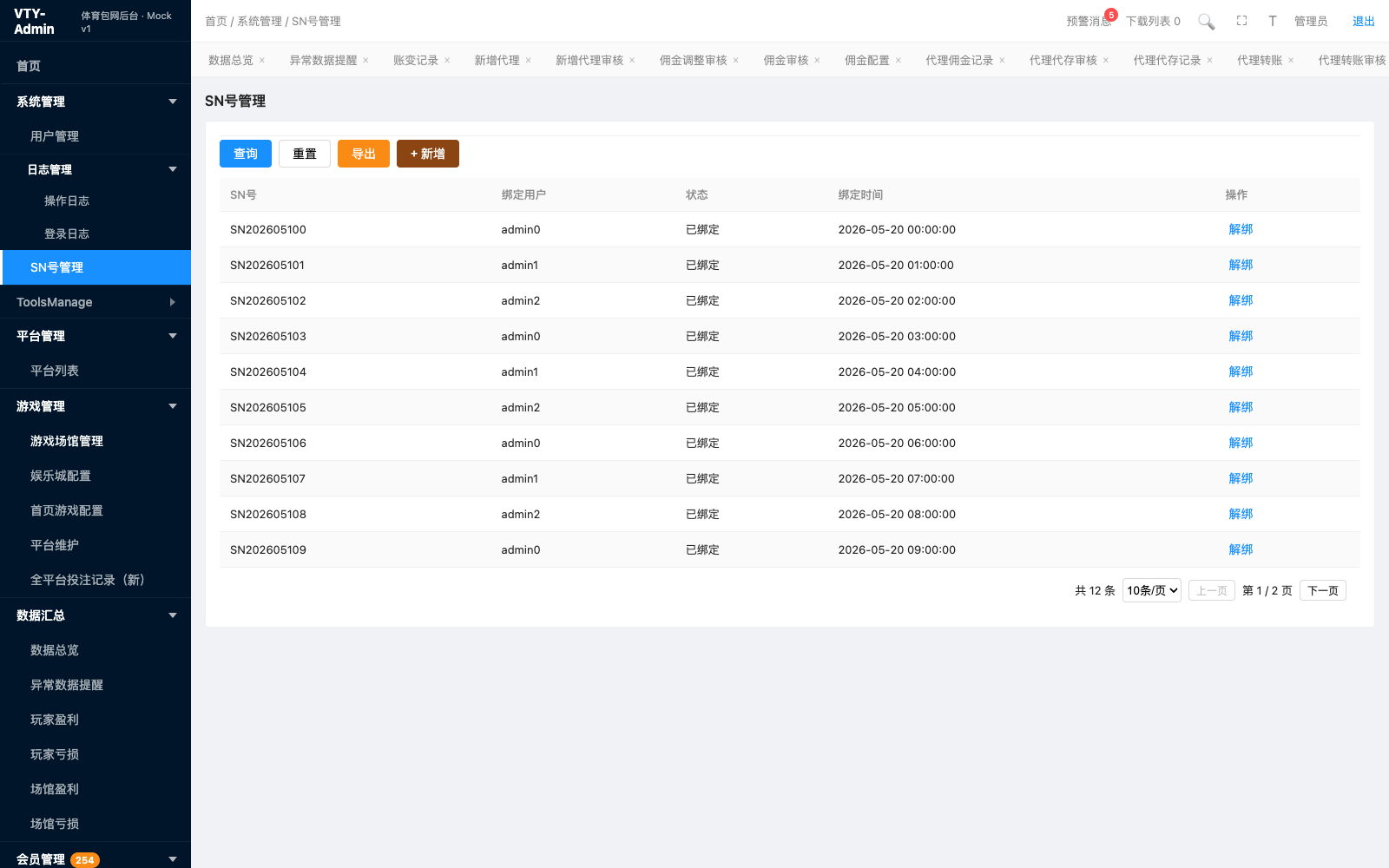Open 下载列表 0 in header
The height and width of the screenshot is (868, 1389).
pos(1153,22)
